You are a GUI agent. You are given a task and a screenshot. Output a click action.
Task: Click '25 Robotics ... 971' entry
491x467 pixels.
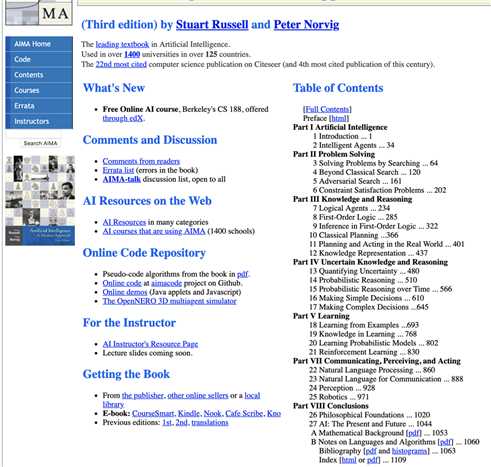point(339,397)
